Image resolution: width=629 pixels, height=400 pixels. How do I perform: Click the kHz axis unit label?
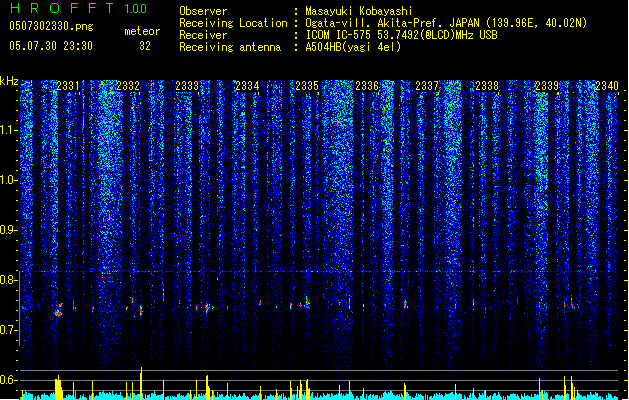point(9,81)
